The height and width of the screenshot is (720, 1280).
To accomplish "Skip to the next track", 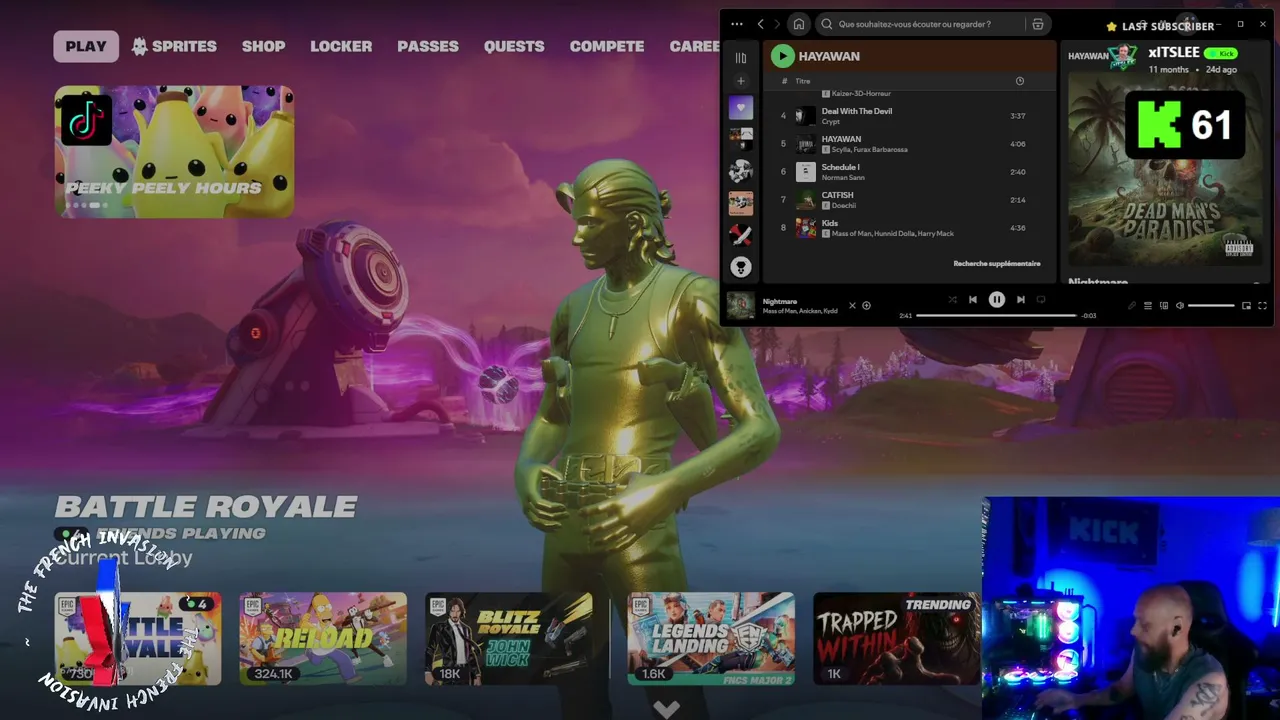I will 1021,300.
